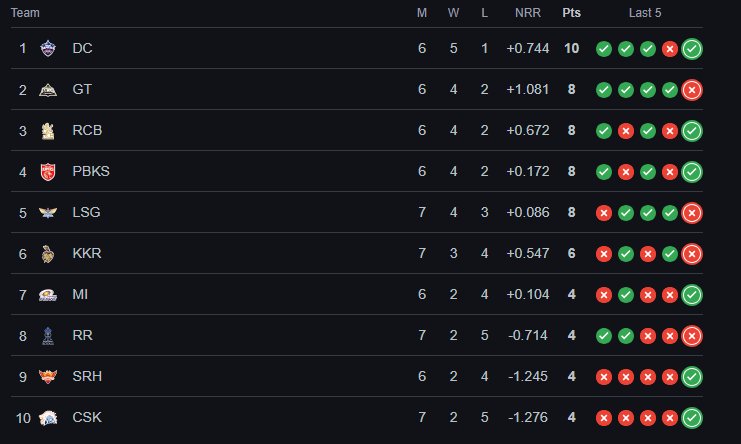The height and width of the screenshot is (444, 741).
Task: Click DC's latest match win indicator
Action: tap(692, 48)
